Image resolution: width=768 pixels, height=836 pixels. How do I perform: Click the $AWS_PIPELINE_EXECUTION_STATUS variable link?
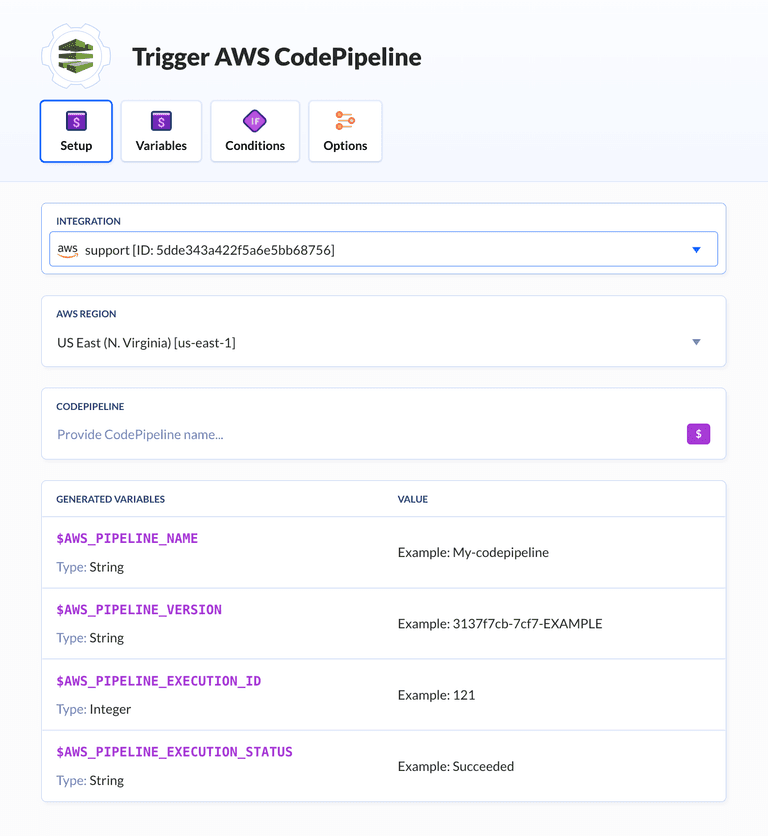(174, 751)
